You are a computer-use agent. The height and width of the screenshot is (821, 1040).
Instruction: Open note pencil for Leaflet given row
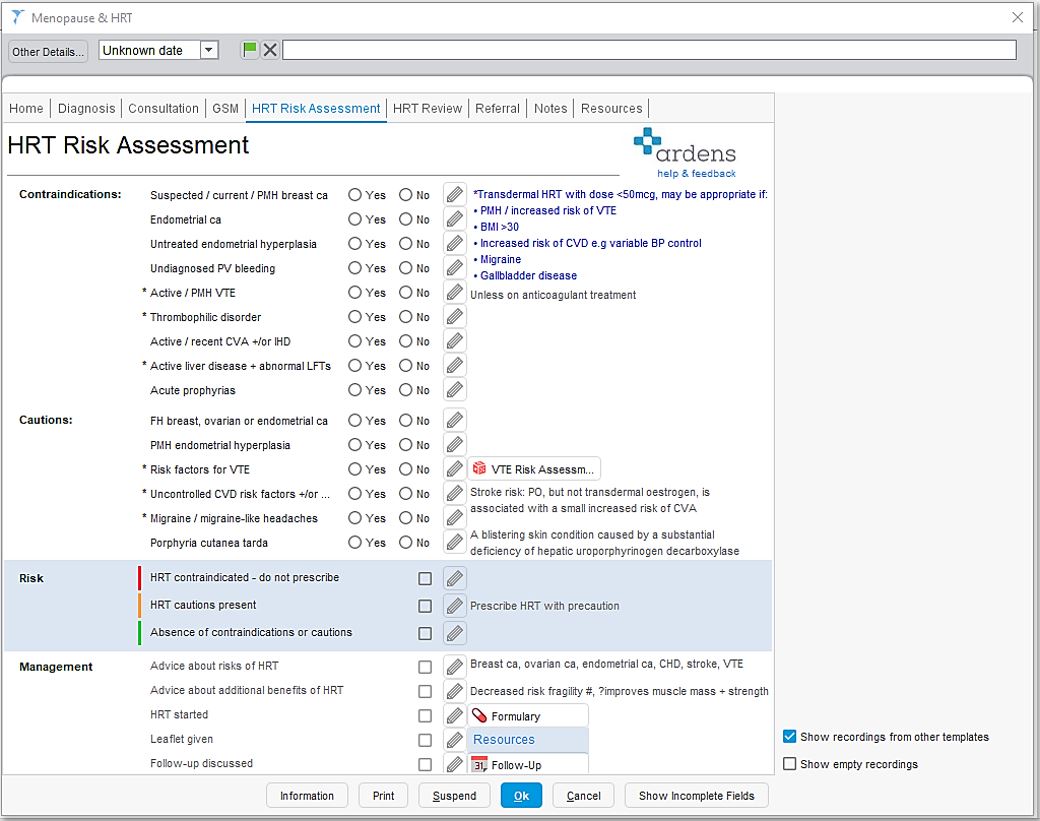[454, 740]
